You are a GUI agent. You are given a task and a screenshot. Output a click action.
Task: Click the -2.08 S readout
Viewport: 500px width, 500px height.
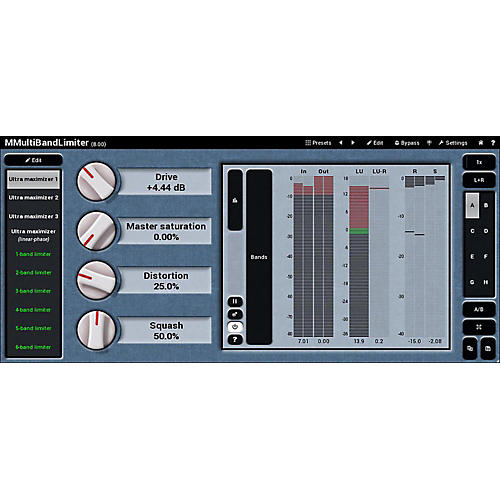coord(435,341)
